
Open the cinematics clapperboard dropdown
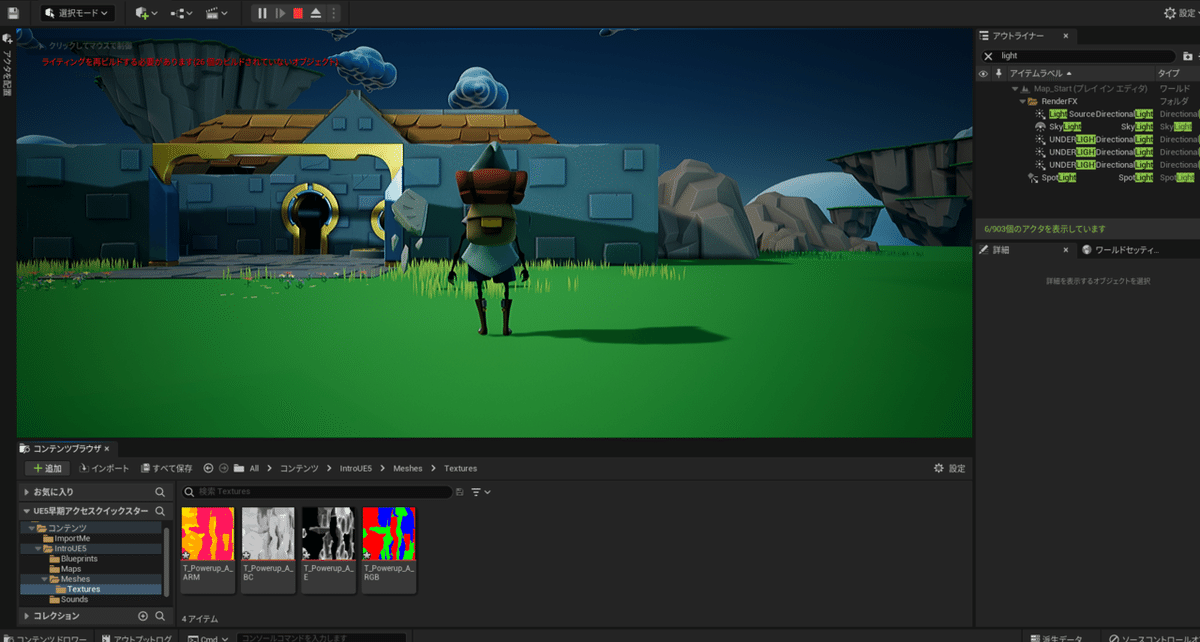coord(215,13)
